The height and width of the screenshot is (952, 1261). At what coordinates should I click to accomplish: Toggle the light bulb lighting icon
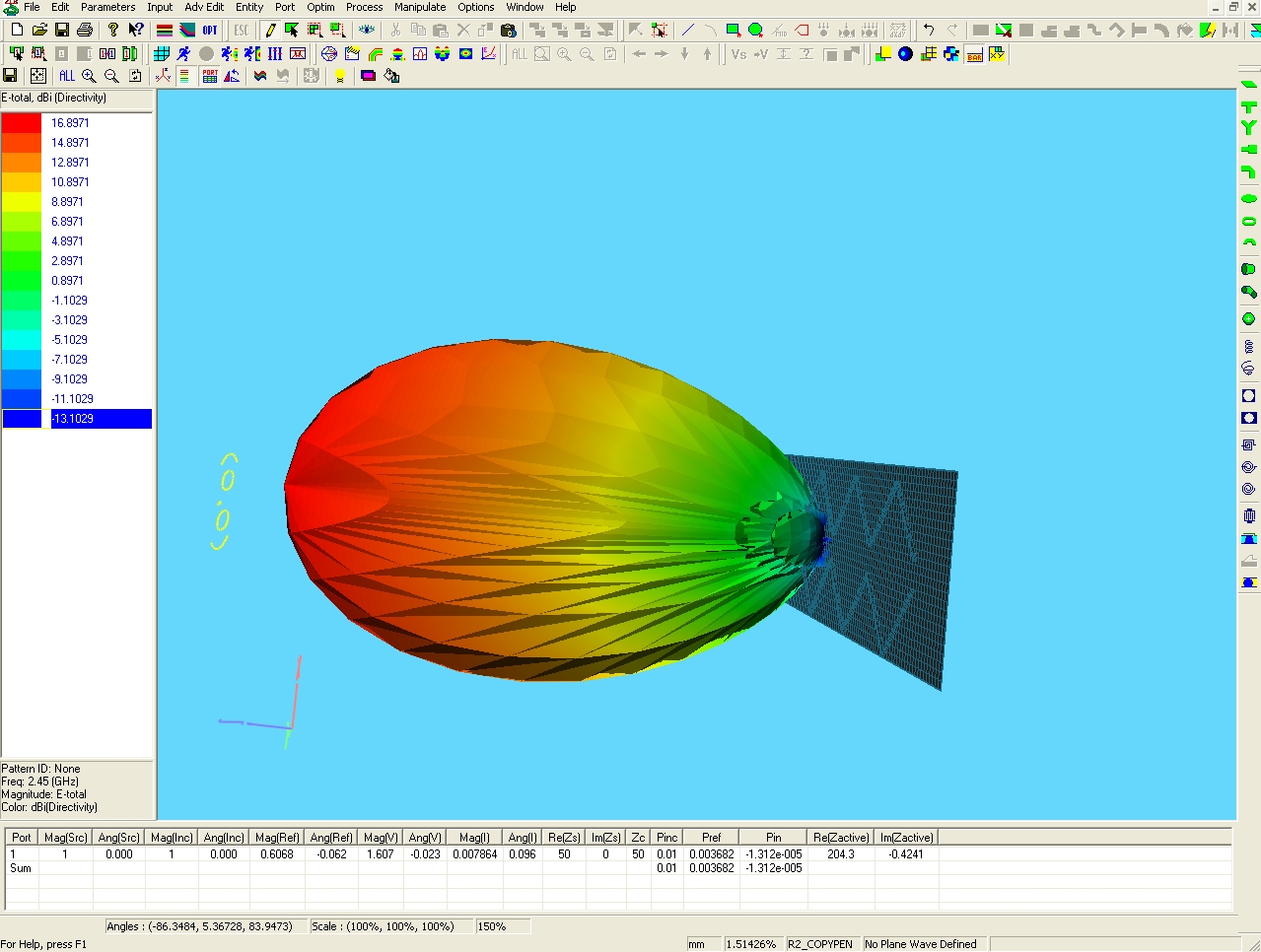tap(340, 76)
